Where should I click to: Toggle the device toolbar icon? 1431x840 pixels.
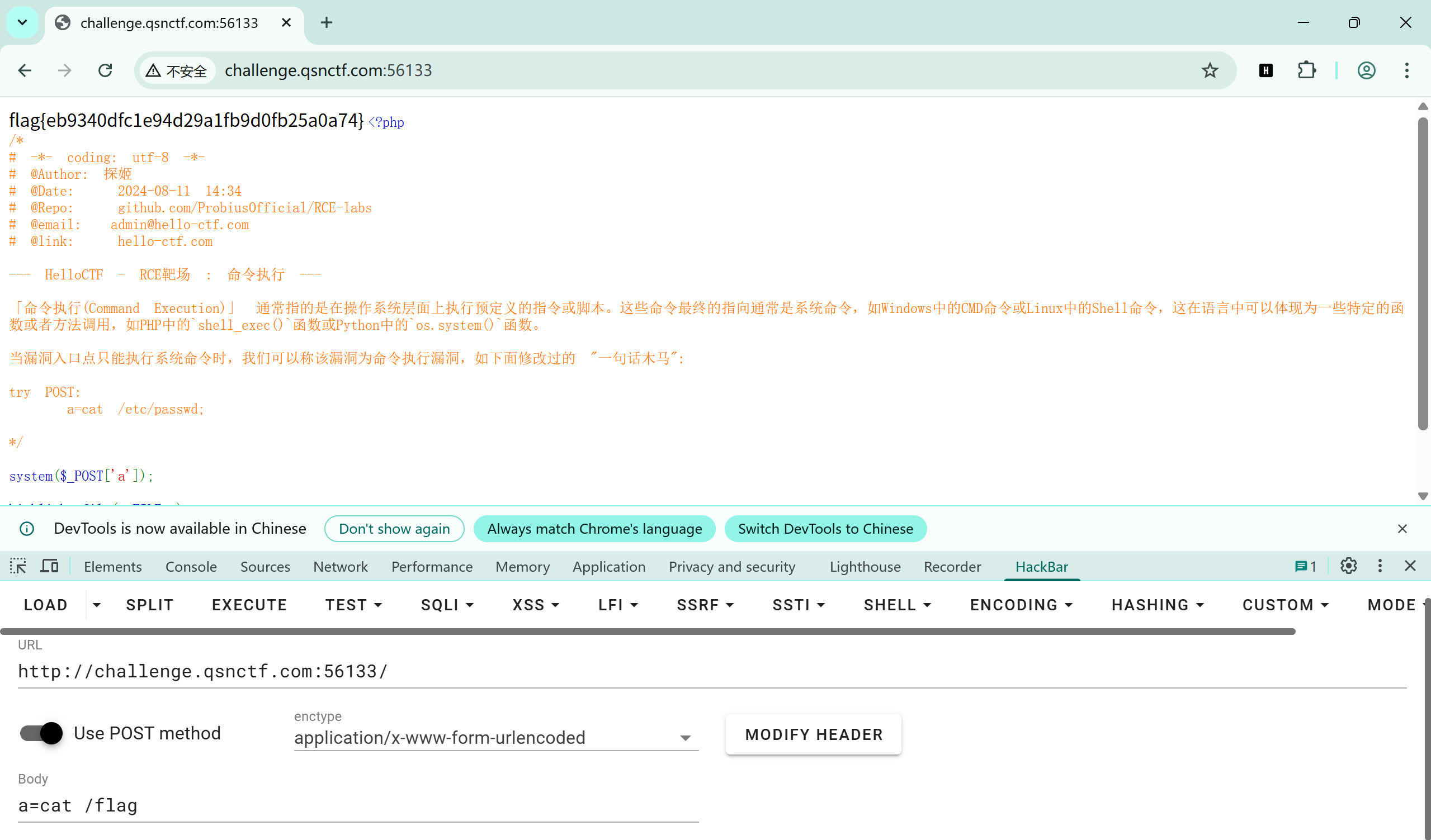[x=49, y=566]
